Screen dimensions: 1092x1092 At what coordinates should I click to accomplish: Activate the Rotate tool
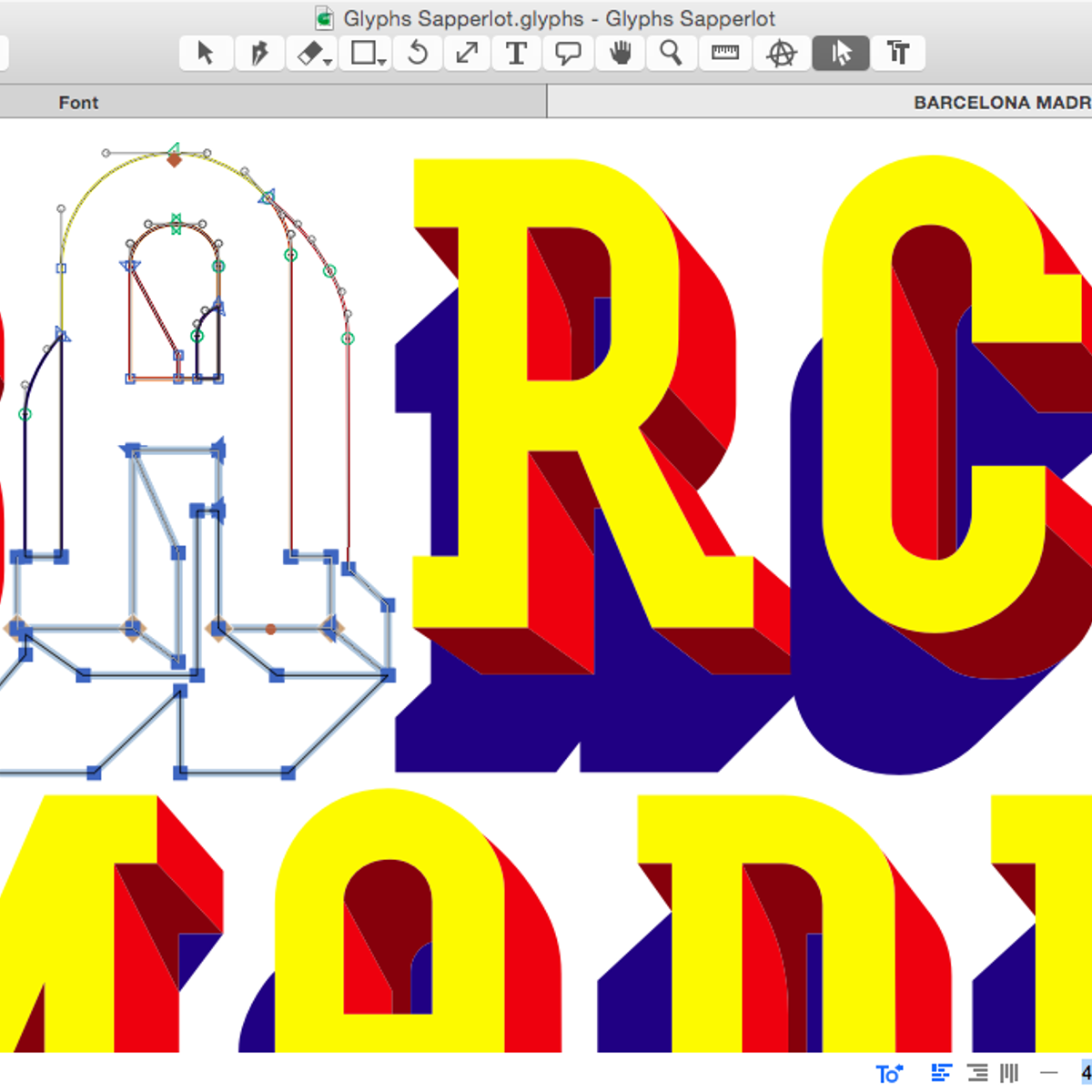418,54
